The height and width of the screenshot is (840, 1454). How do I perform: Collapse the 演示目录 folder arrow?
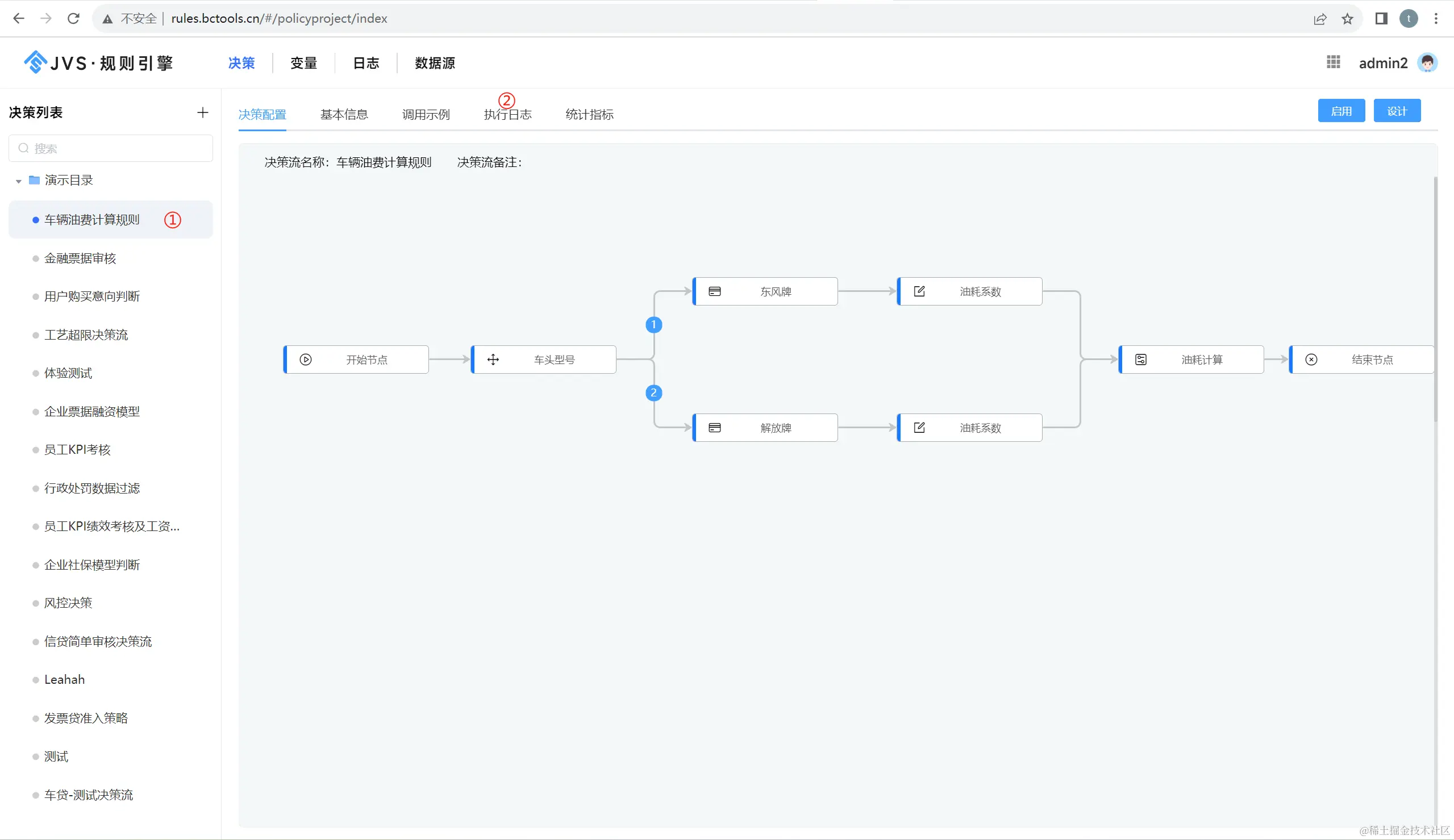click(x=18, y=181)
